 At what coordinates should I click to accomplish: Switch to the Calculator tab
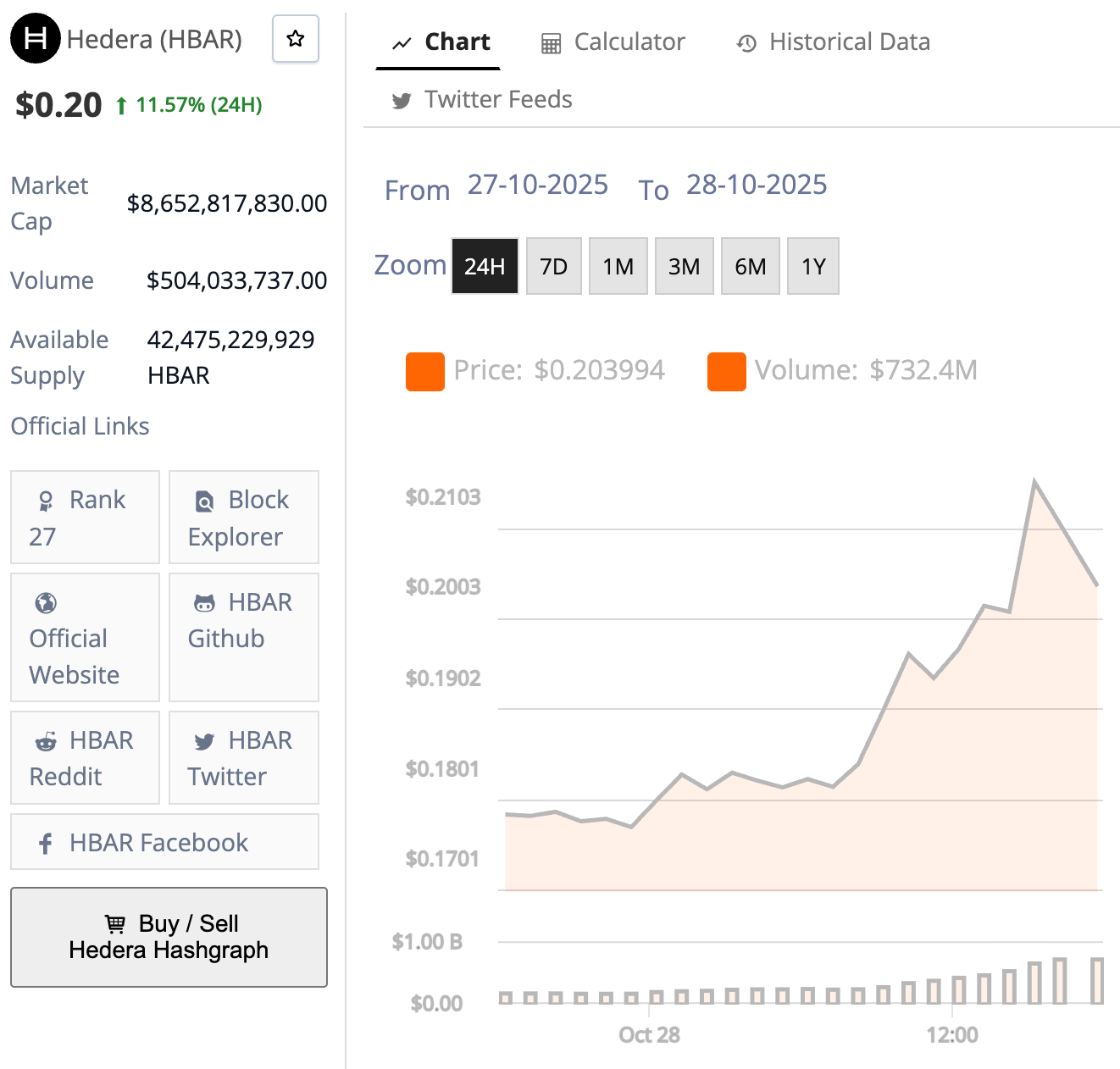(x=613, y=42)
